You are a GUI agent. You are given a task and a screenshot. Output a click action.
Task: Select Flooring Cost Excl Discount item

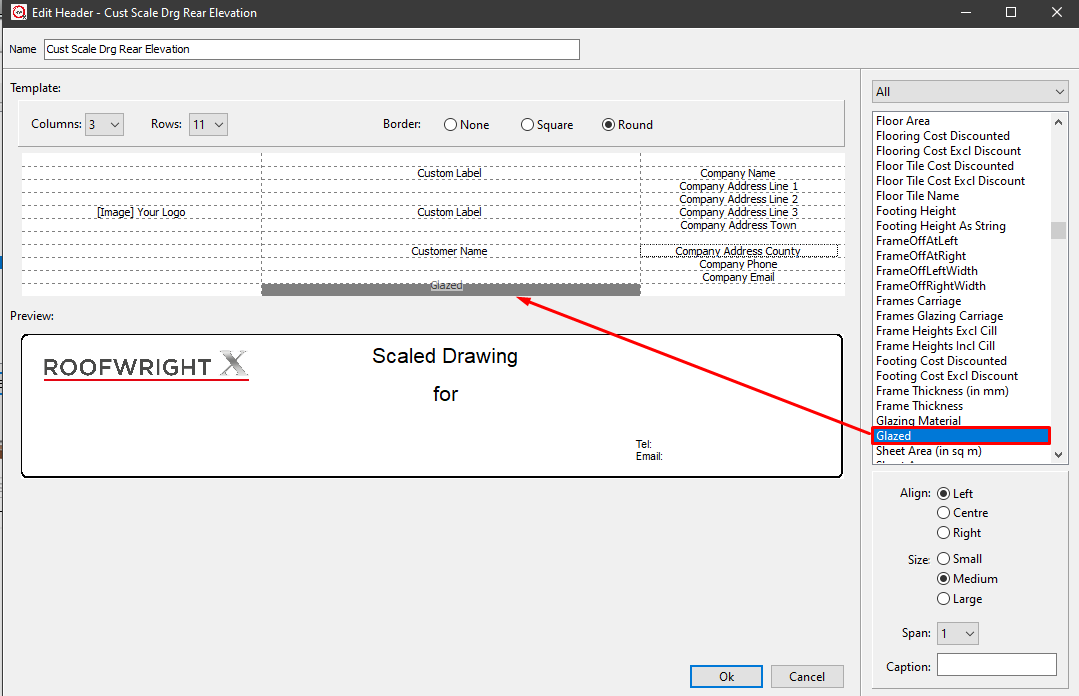948,151
